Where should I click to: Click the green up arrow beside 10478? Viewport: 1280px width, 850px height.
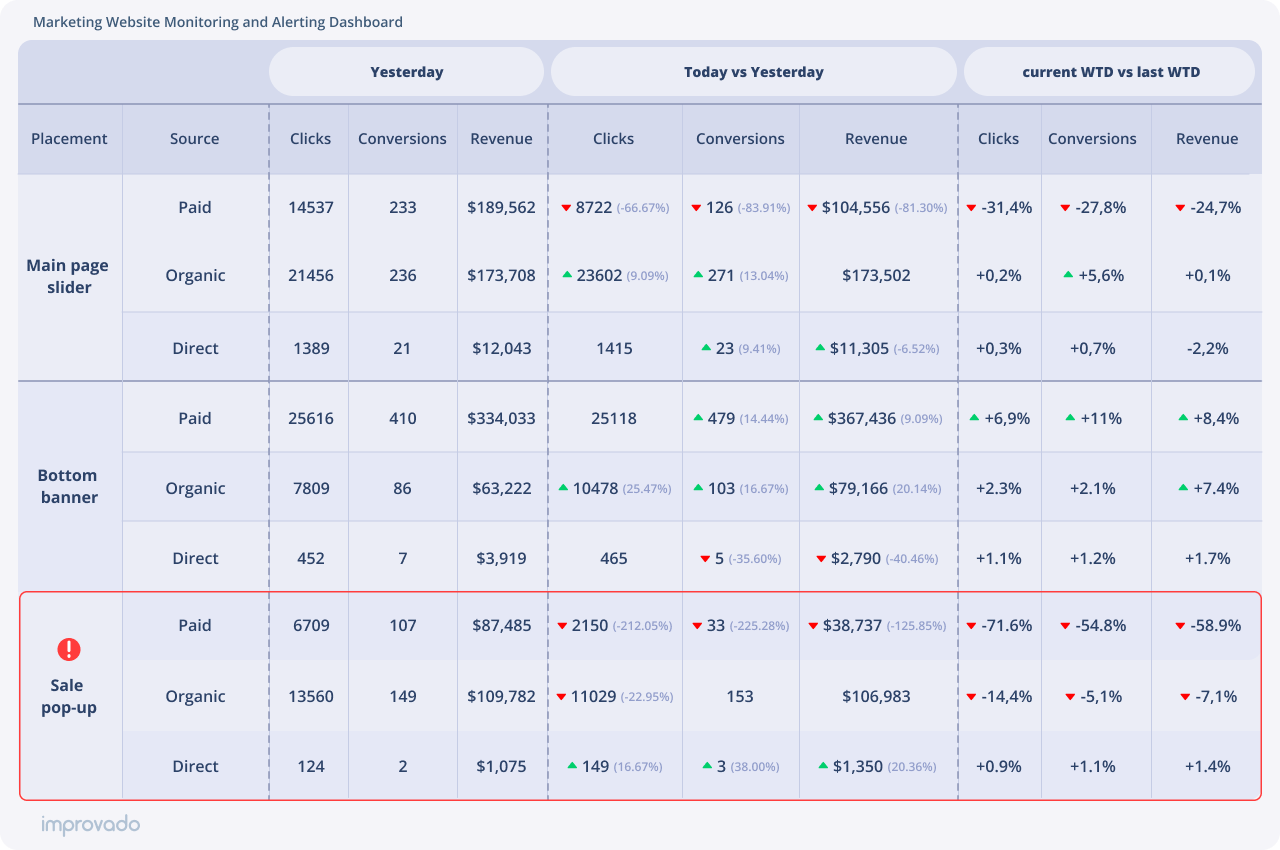pyautogui.click(x=563, y=488)
